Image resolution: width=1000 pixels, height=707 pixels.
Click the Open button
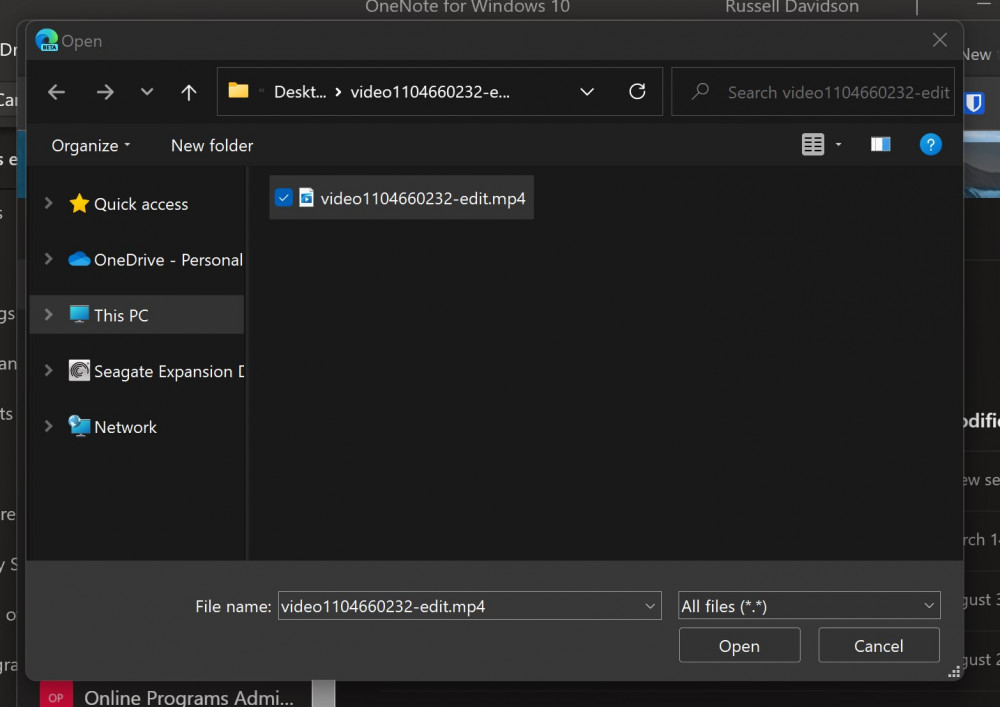[x=739, y=645]
